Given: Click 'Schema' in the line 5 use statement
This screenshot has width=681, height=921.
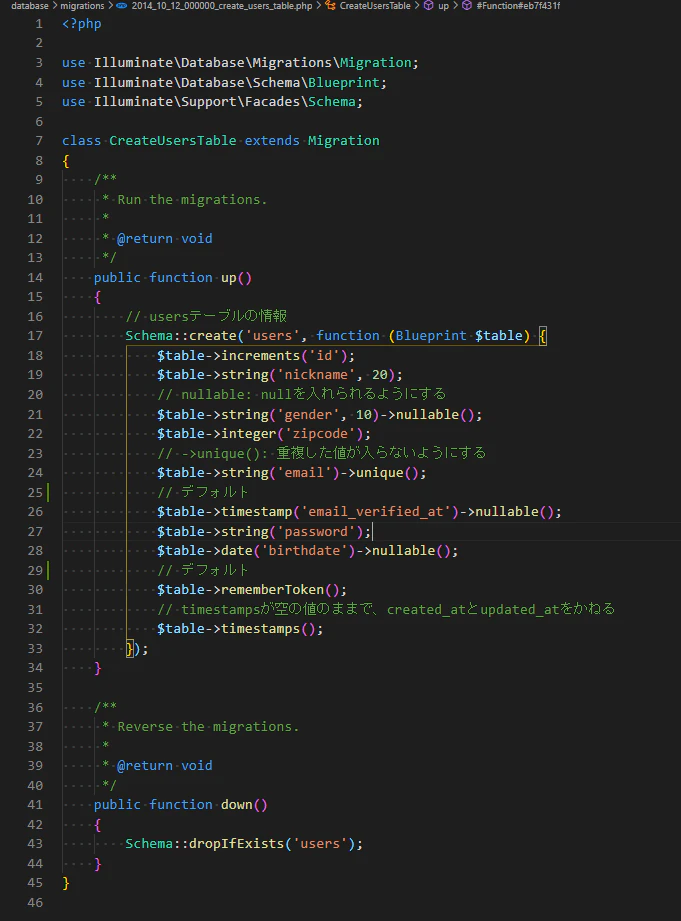Looking at the screenshot, I should (331, 102).
